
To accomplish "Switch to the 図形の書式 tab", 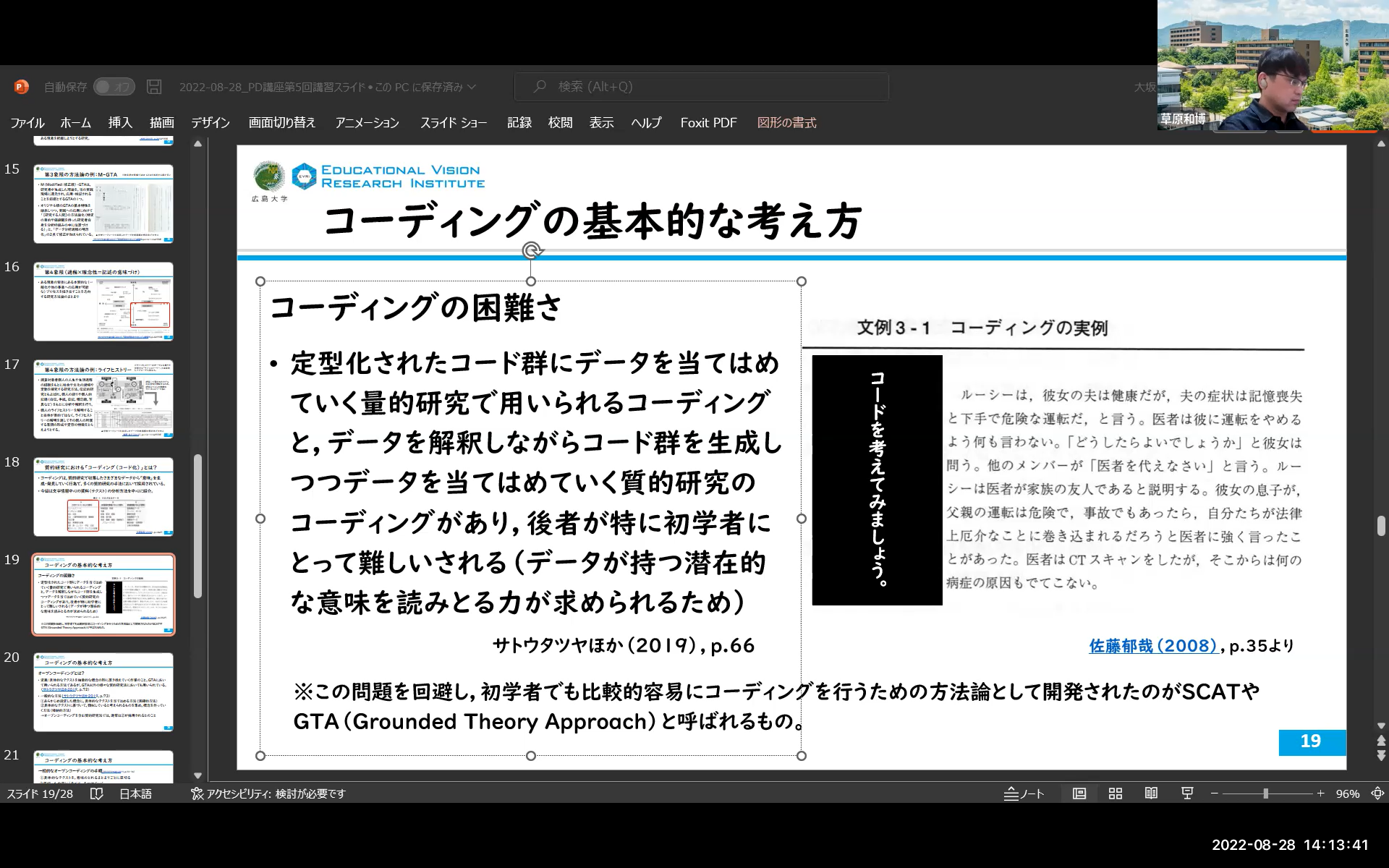I will click(x=786, y=123).
